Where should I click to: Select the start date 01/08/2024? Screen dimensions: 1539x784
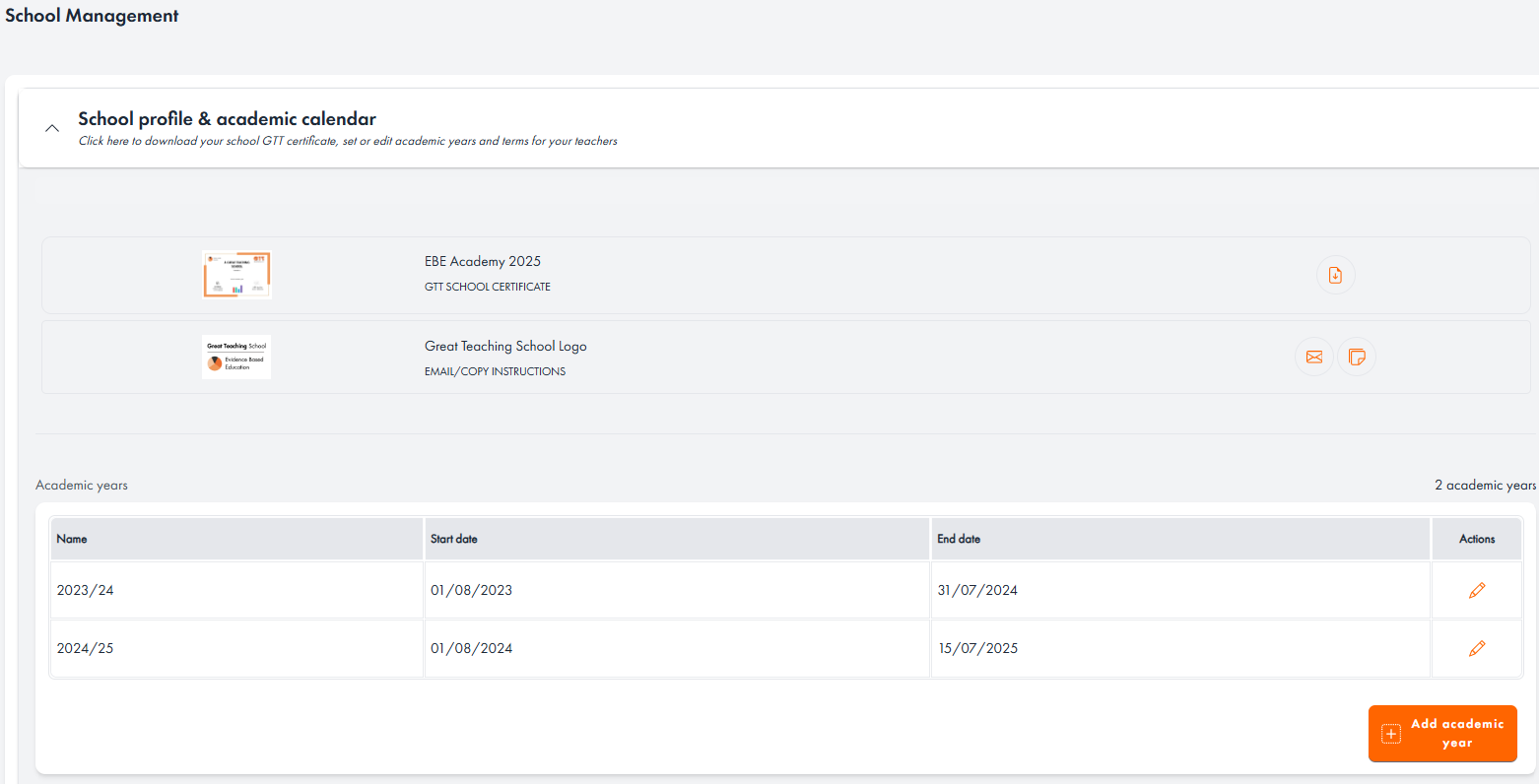(x=471, y=648)
